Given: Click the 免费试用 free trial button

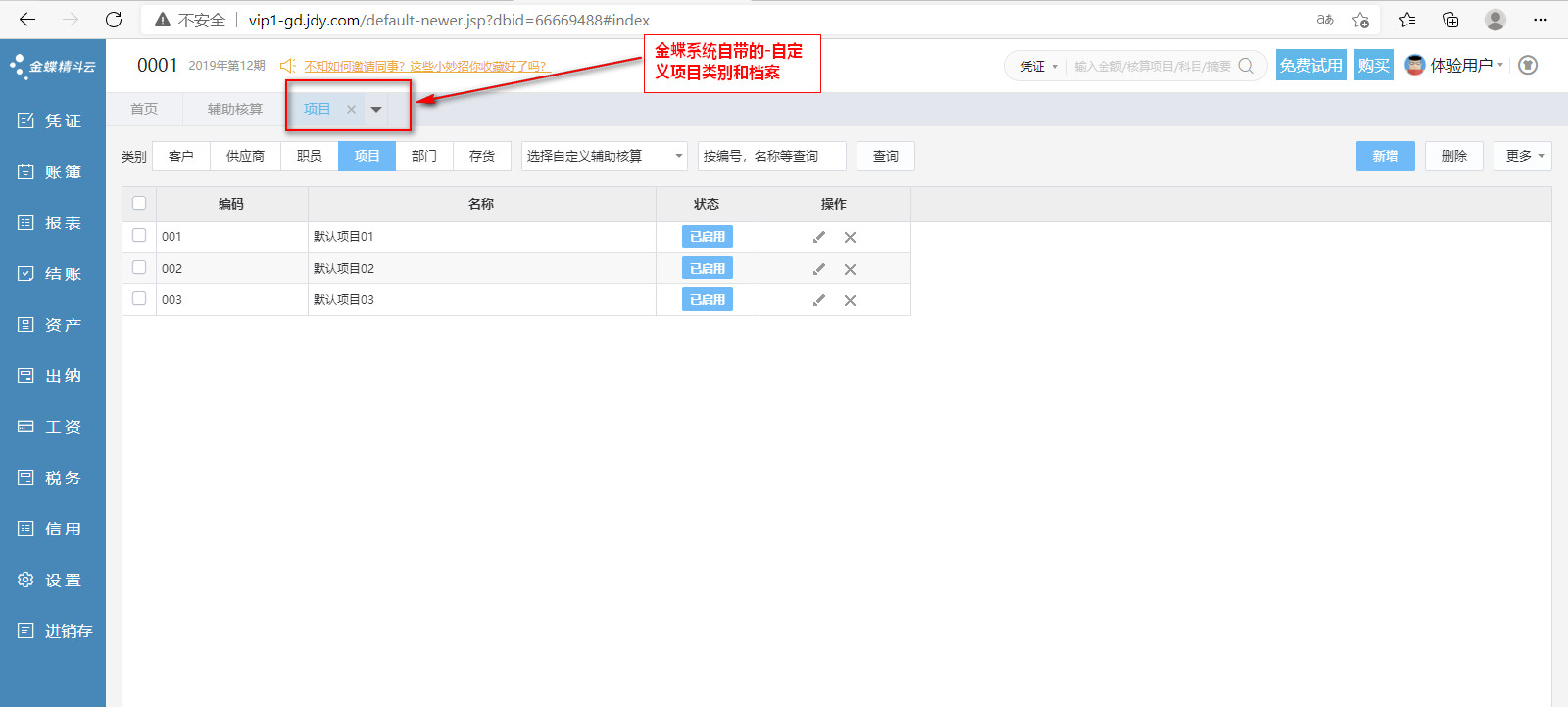Looking at the screenshot, I should pyautogui.click(x=1311, y=65).
